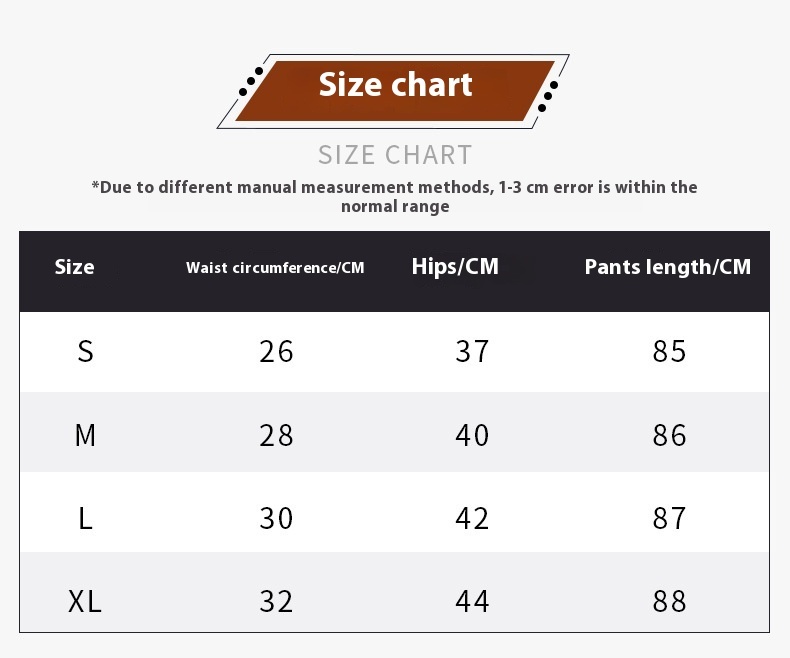
Task: Click the measurement error disclaimer note
Action: pos(394,196)
